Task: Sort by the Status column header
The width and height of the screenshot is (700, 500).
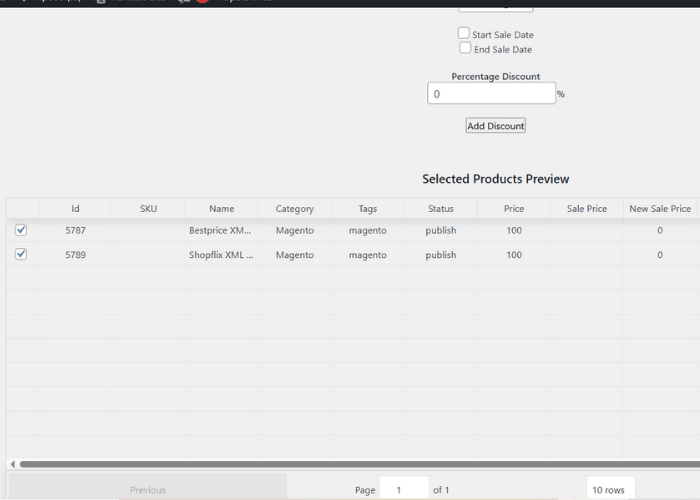Action: 441,209
